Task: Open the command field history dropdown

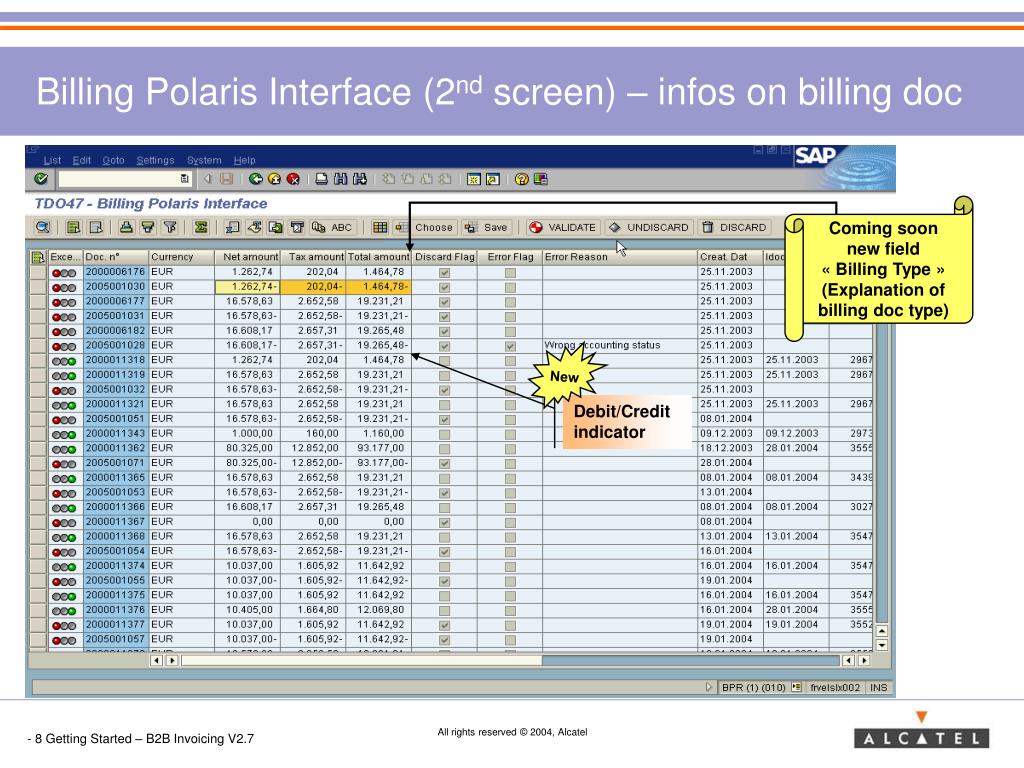Action: (x=185, y=179)
